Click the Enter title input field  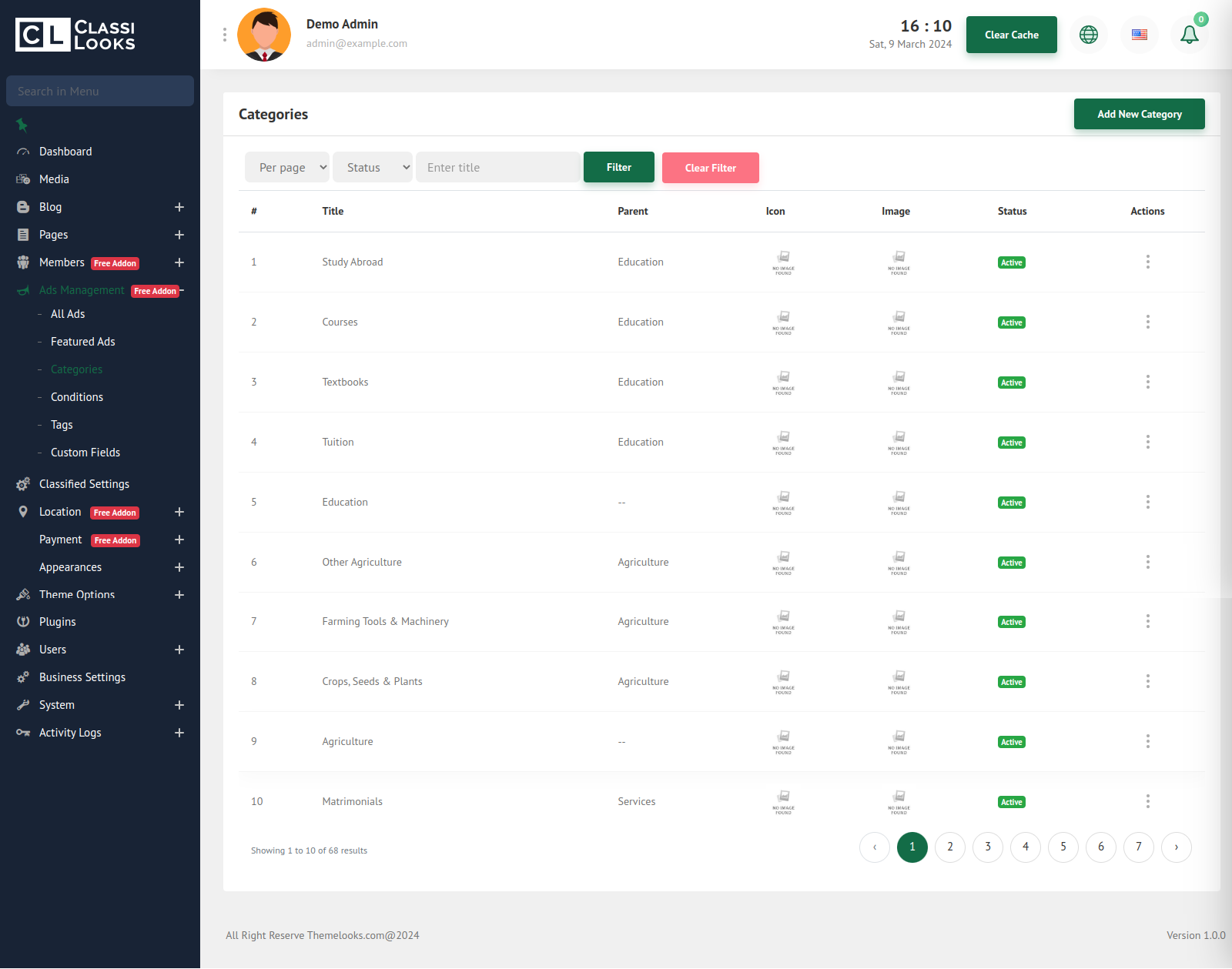pyautogui.click(x=497, y=167)
